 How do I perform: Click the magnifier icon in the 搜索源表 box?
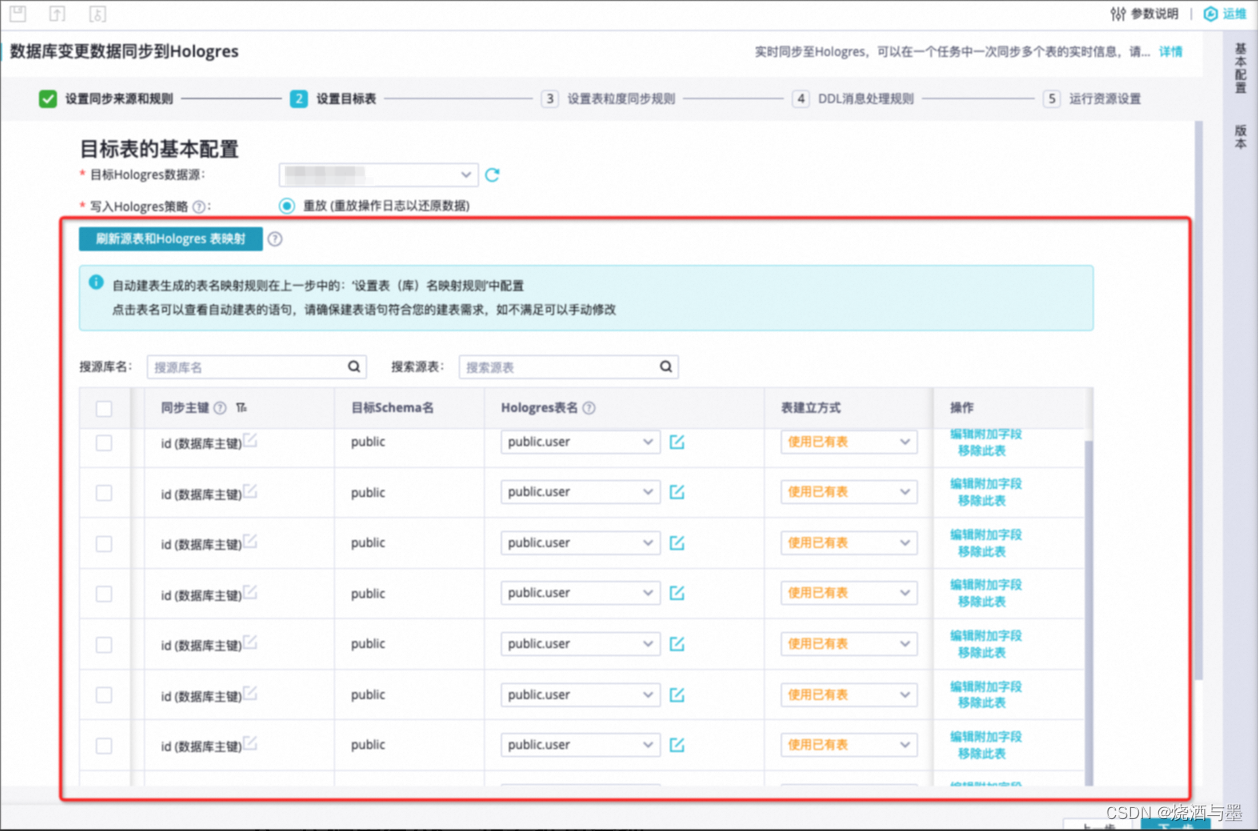[x=666, y=367]
